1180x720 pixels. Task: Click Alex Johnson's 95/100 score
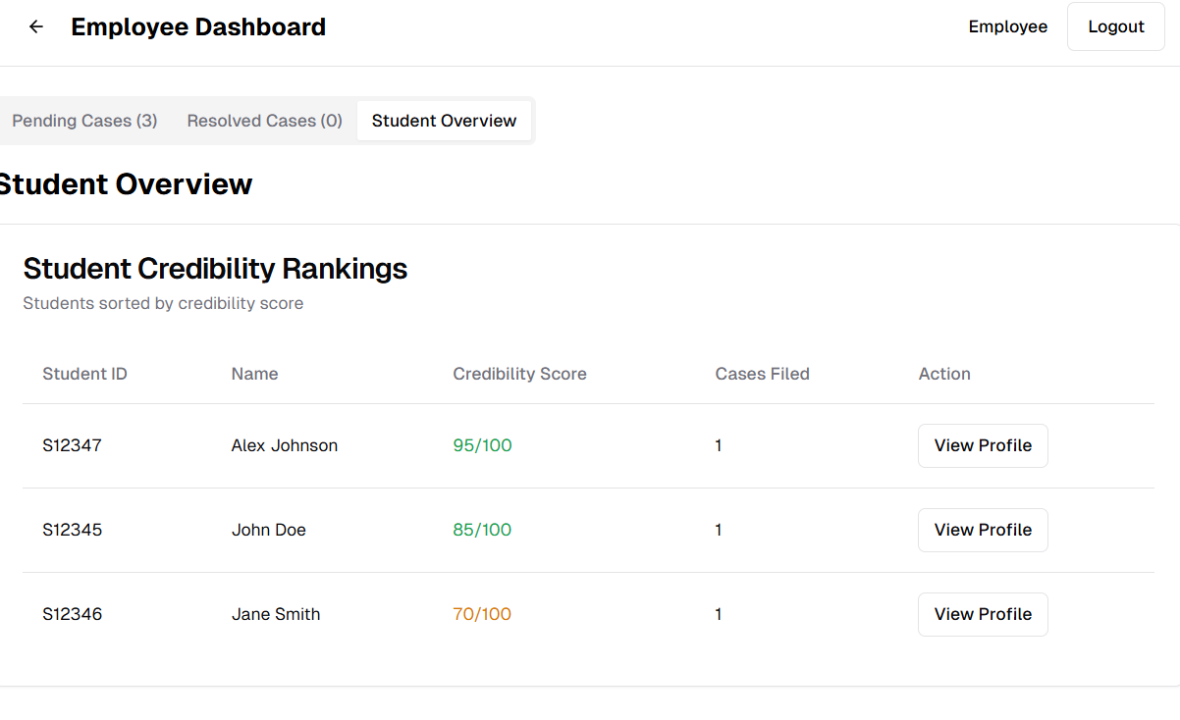482,446
